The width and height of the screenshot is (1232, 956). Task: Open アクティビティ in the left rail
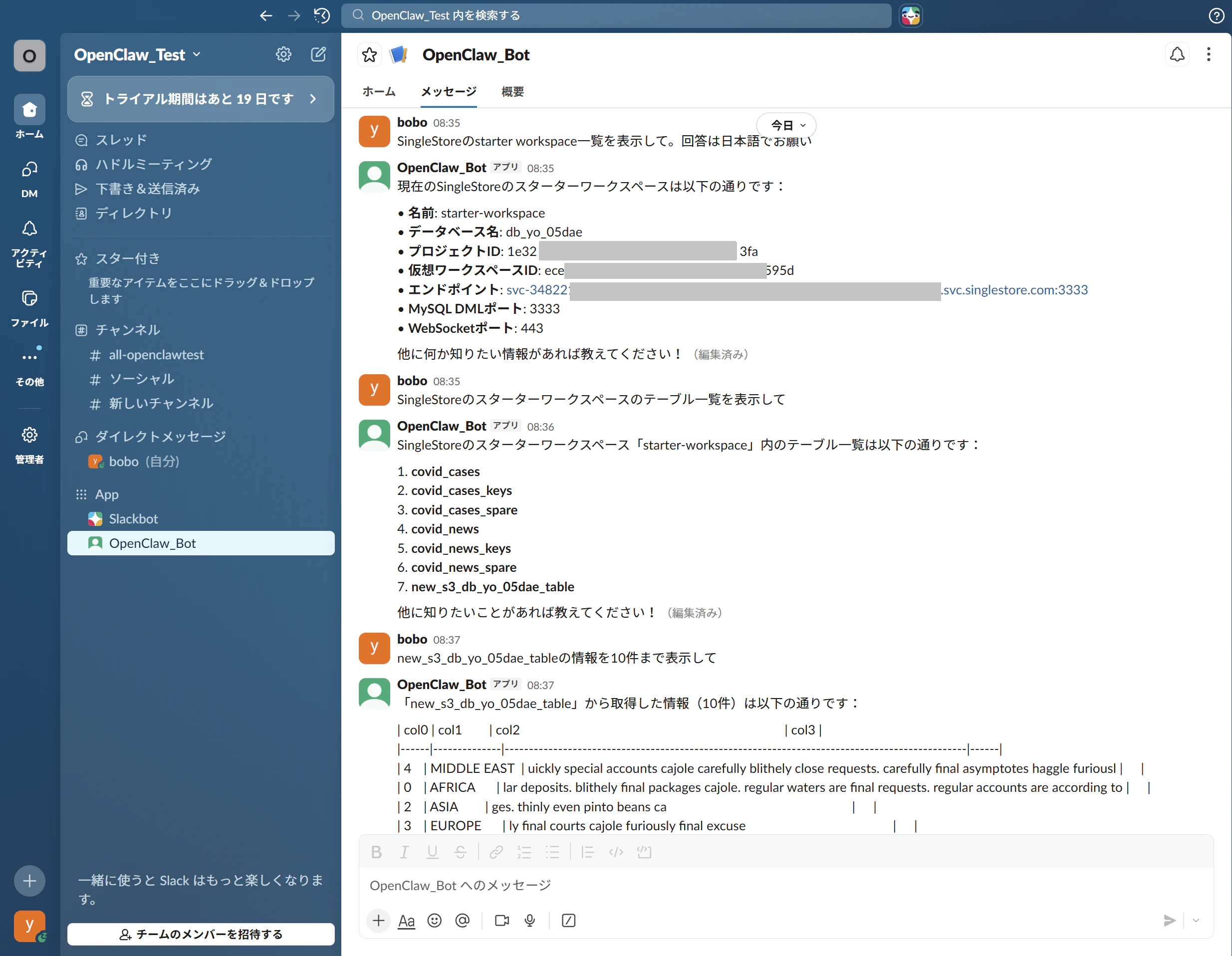pyautogui.click(x=29, y=243)
